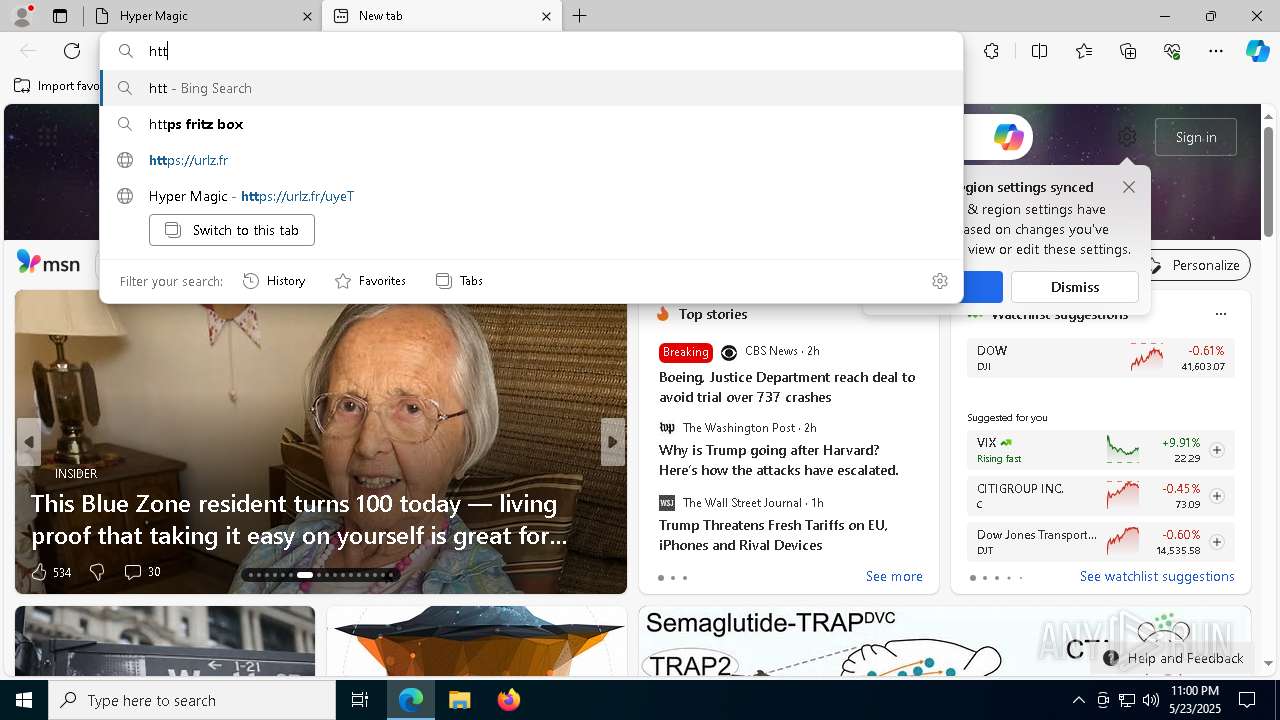Open Blue Zone resident headline story
Image resolution: width=1280 pixels, height=720 pixels.
click(x=299, y=520)
